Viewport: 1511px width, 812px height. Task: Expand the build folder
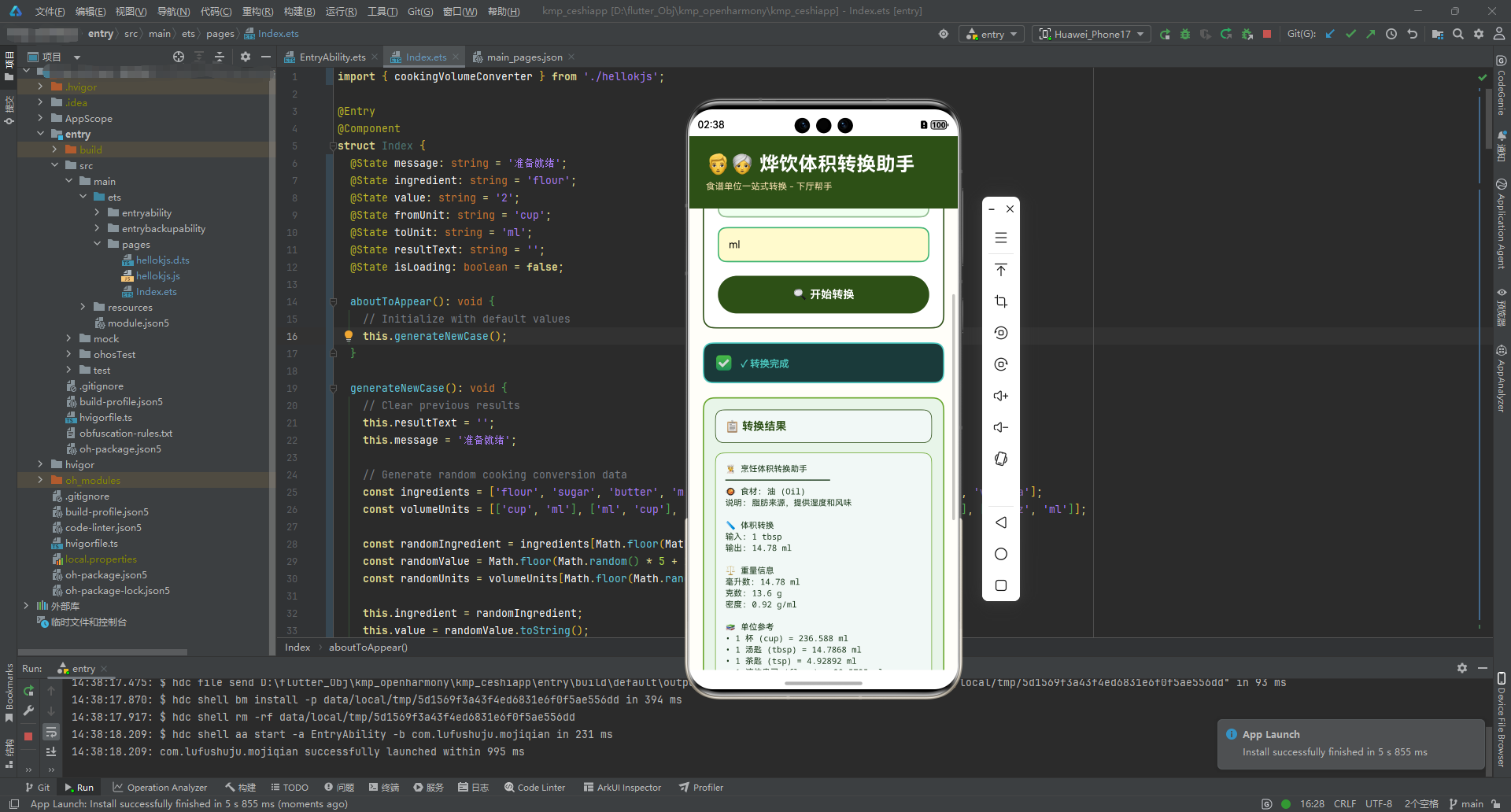[54, 149]
